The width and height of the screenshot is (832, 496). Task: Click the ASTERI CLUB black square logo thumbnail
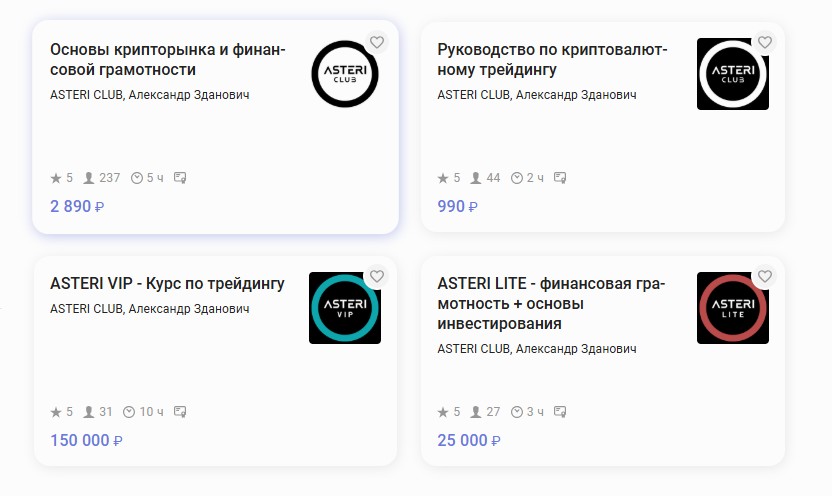[733, 73]
